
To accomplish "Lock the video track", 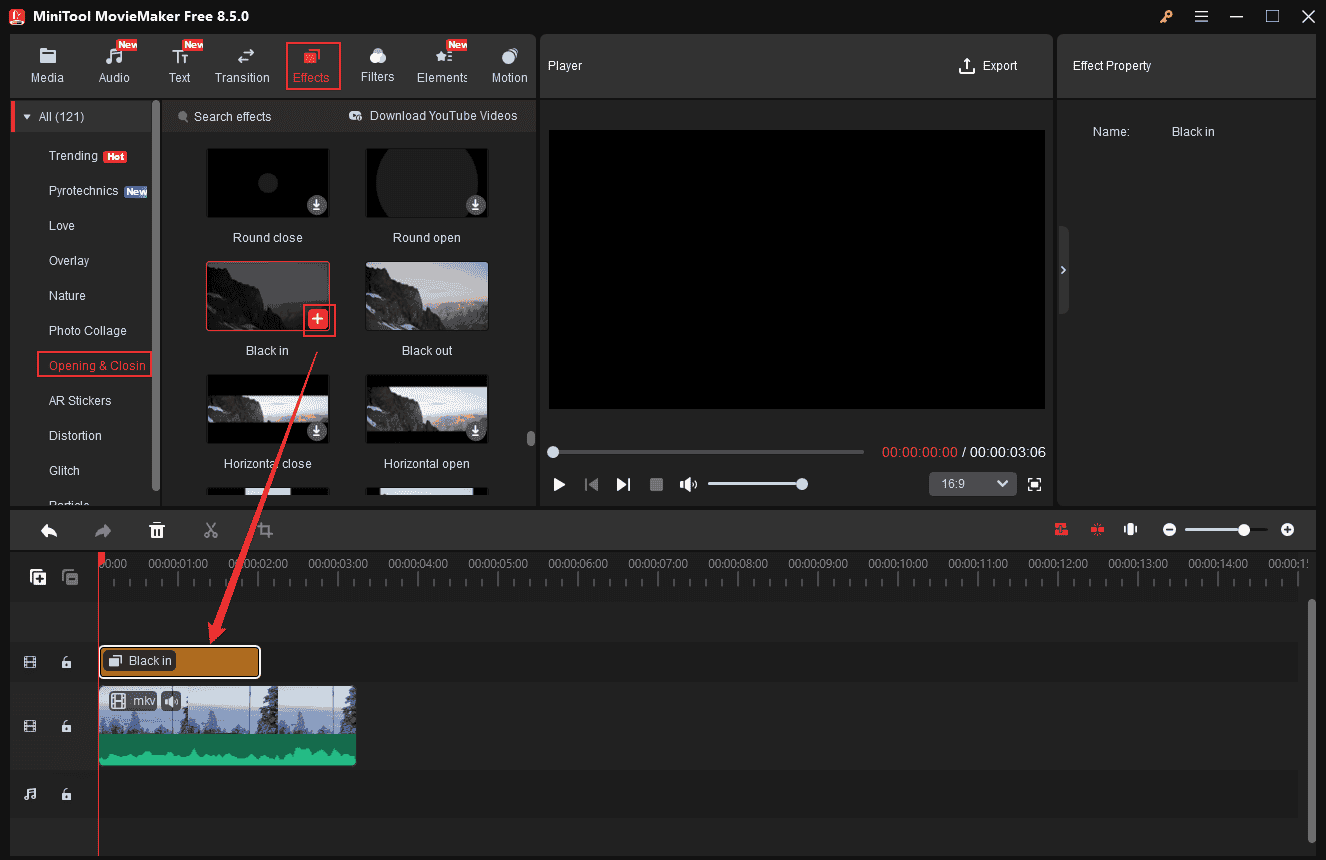I will tap(66, 726).
